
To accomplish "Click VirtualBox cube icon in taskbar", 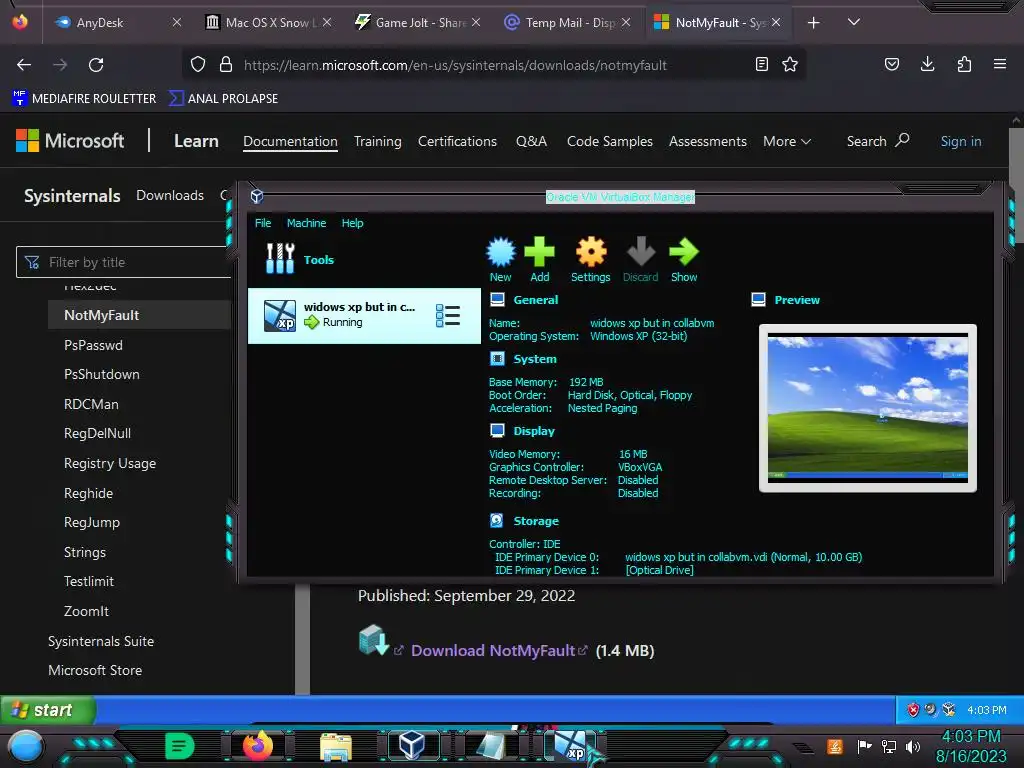I will coord(411,745).
